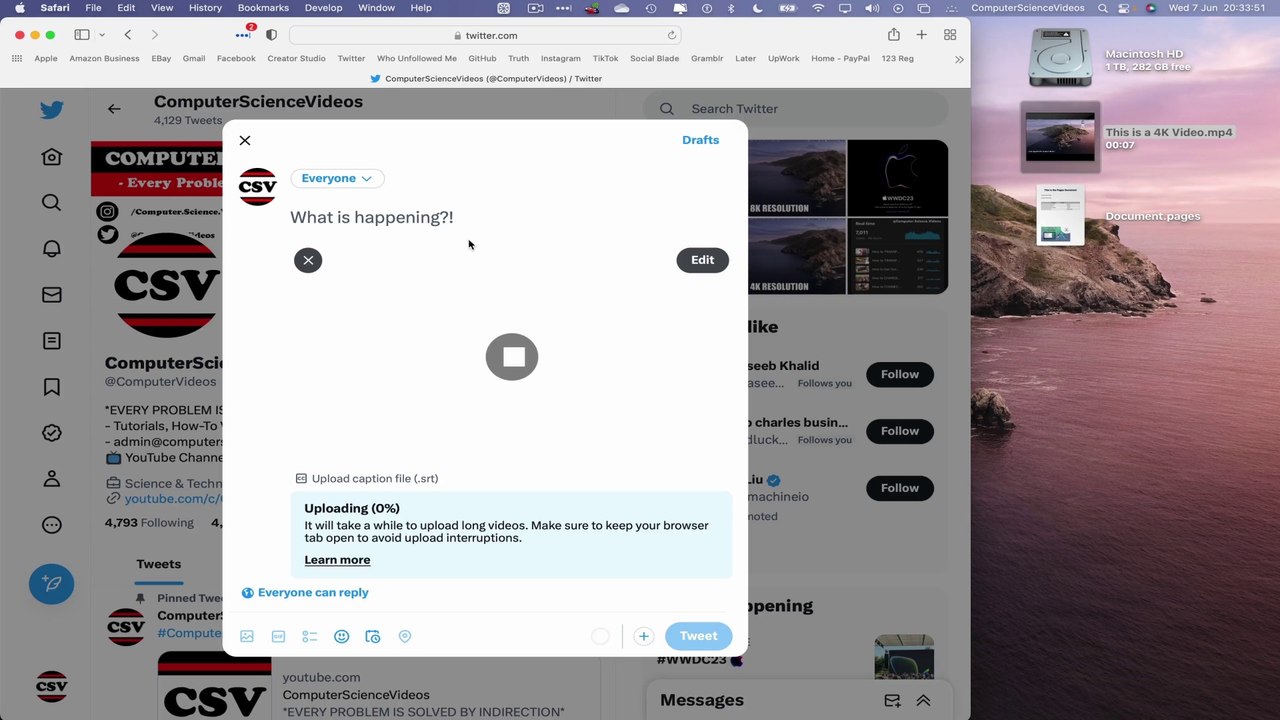The image size is (1280, 720).
Task: Add another tweet with plus button
Action: click(643, 636)
